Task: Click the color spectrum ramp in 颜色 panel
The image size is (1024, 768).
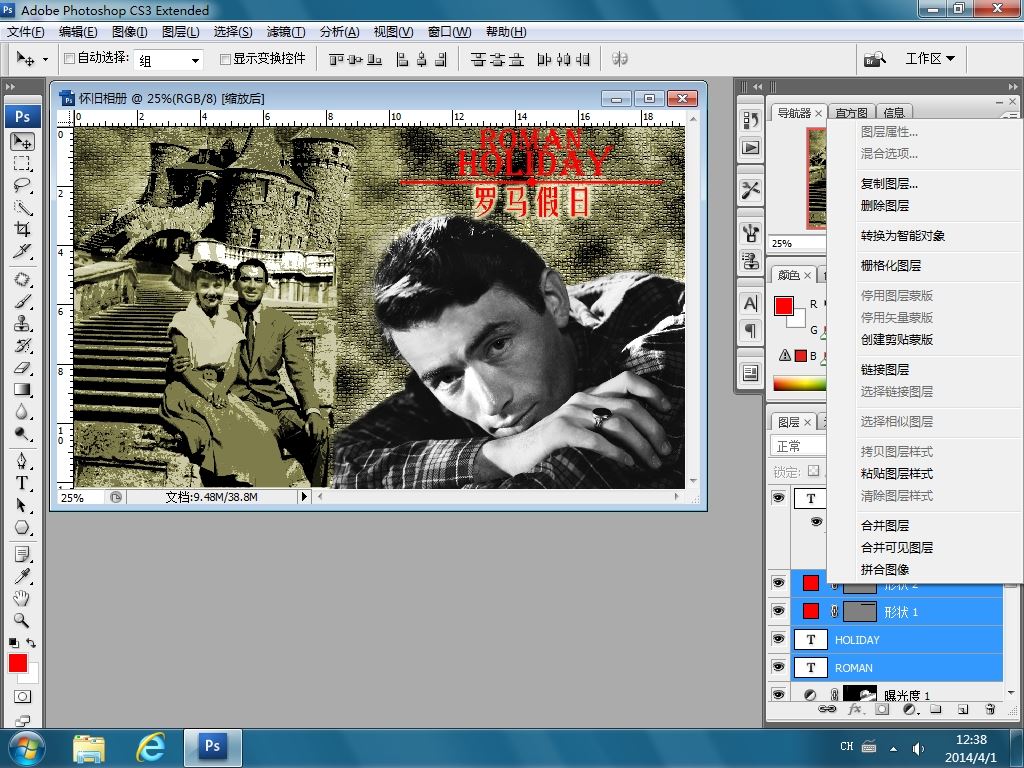Action: coord(799,383)
